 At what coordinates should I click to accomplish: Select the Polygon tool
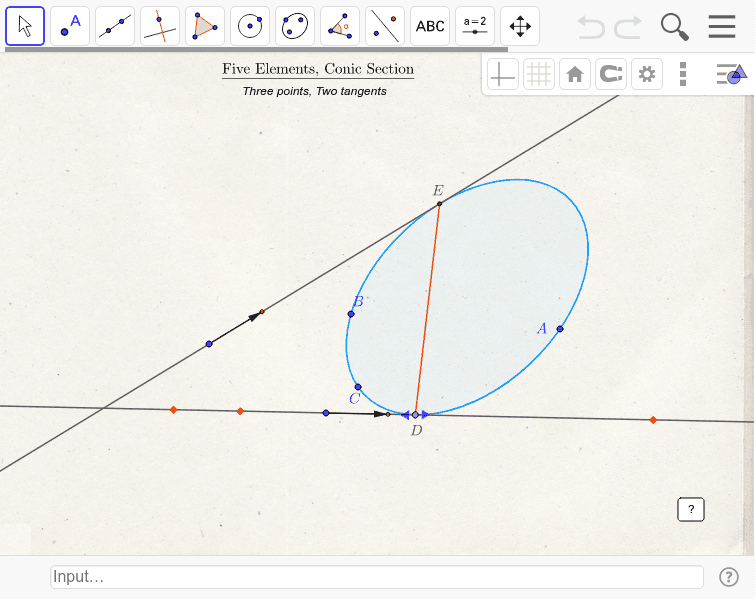tap(205, 26)
